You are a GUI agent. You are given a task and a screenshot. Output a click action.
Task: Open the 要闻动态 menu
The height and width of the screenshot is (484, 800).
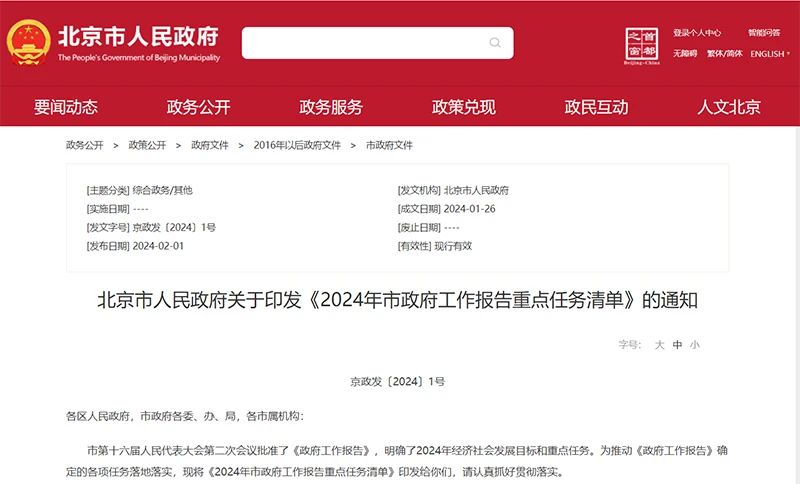pyautogui.click(x=66, y=107)
